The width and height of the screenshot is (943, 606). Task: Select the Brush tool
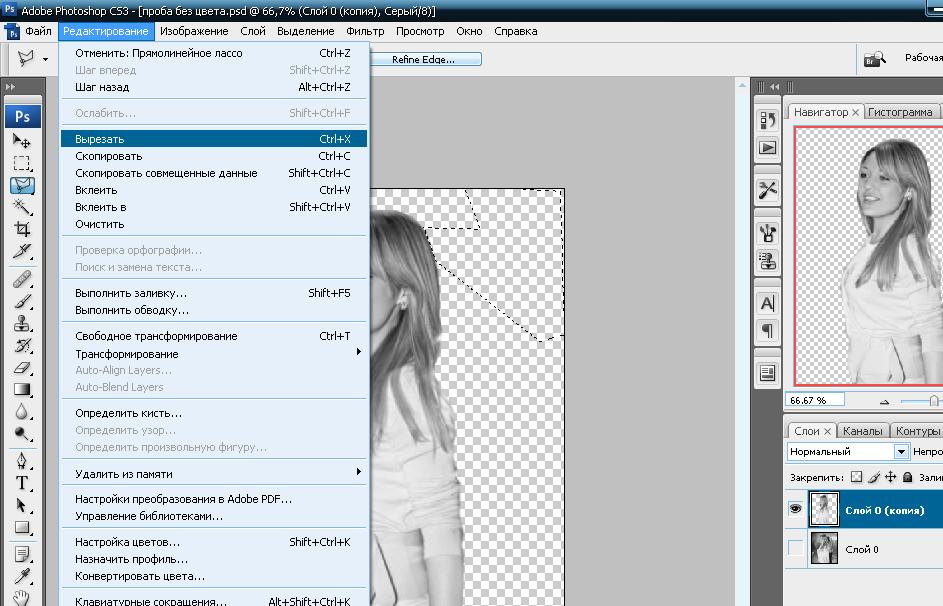coord(22,301)
